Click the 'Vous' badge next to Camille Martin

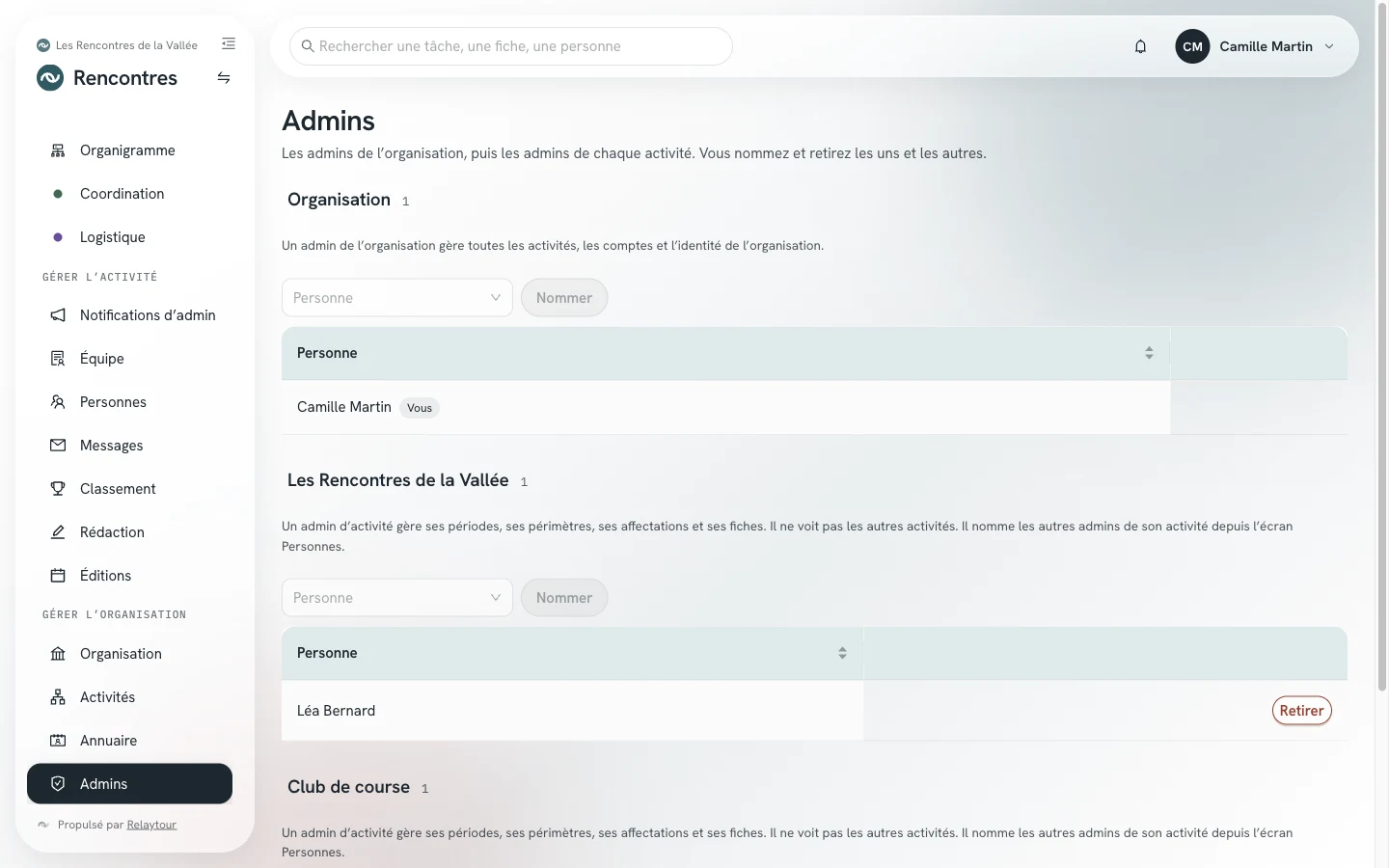(x=420, y=408)
